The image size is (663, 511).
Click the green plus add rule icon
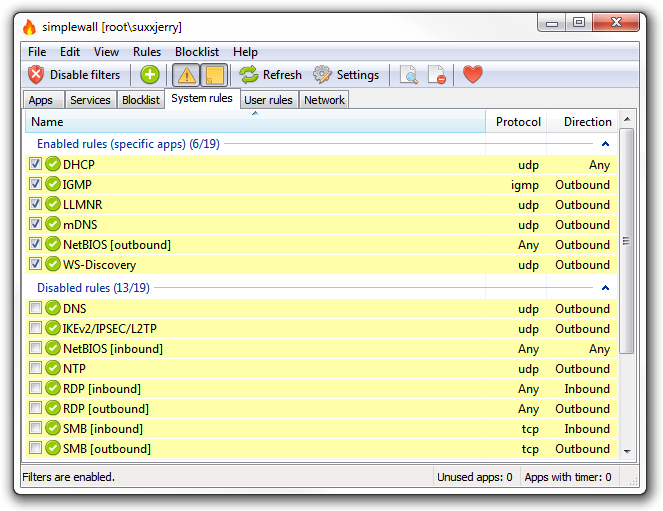point(150,75)
